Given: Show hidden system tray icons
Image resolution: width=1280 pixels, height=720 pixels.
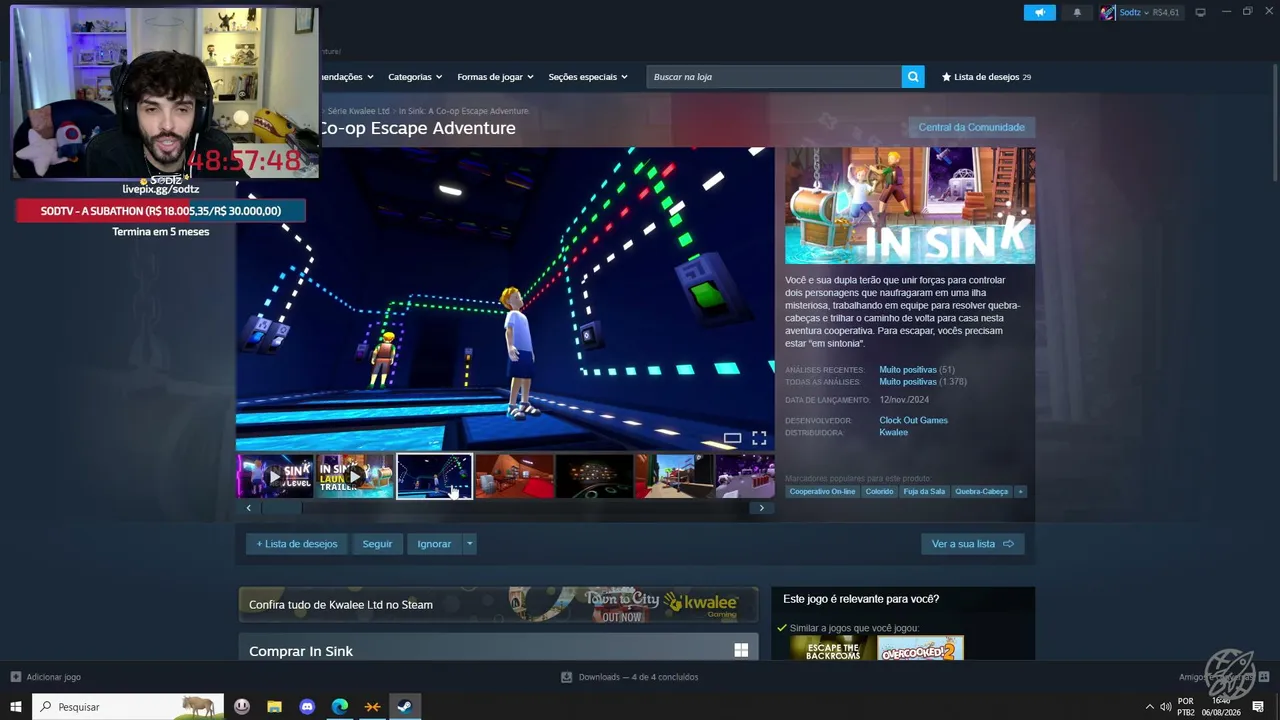Looking at the screenshot, I should point(1150,707).
